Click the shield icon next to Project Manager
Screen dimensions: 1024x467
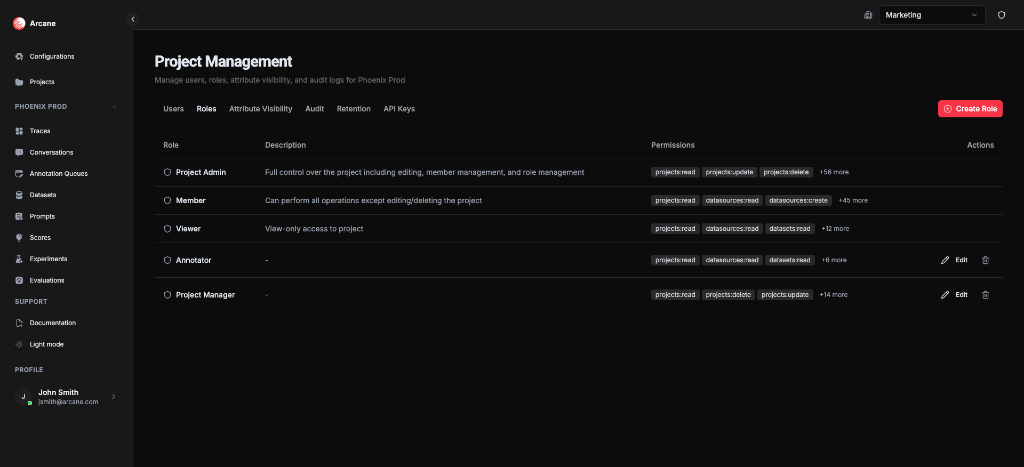point(167,295)
